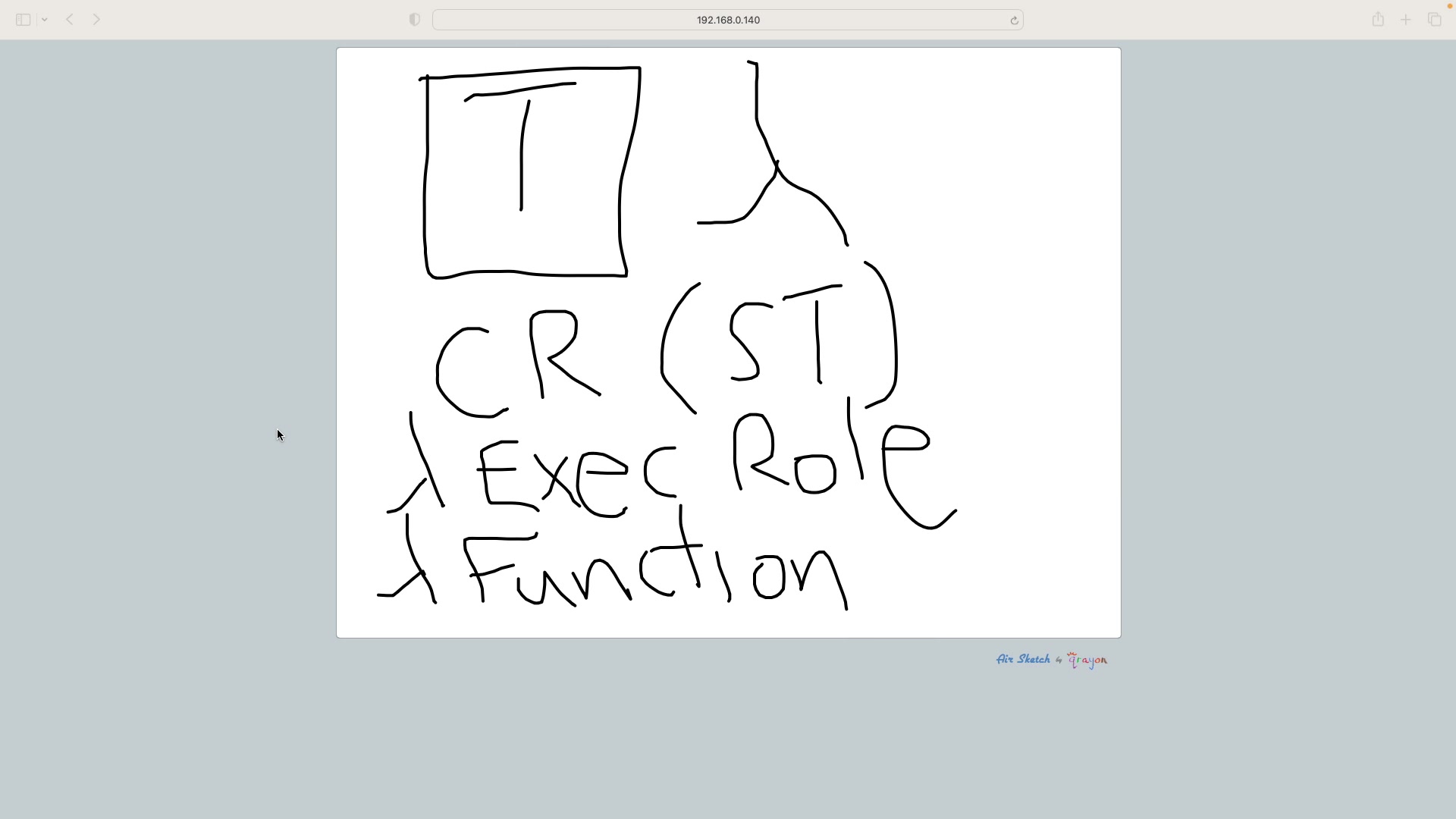1456x819 pixels.
Task: Open the Air Sketch link
Action: tap(1023, 659)
